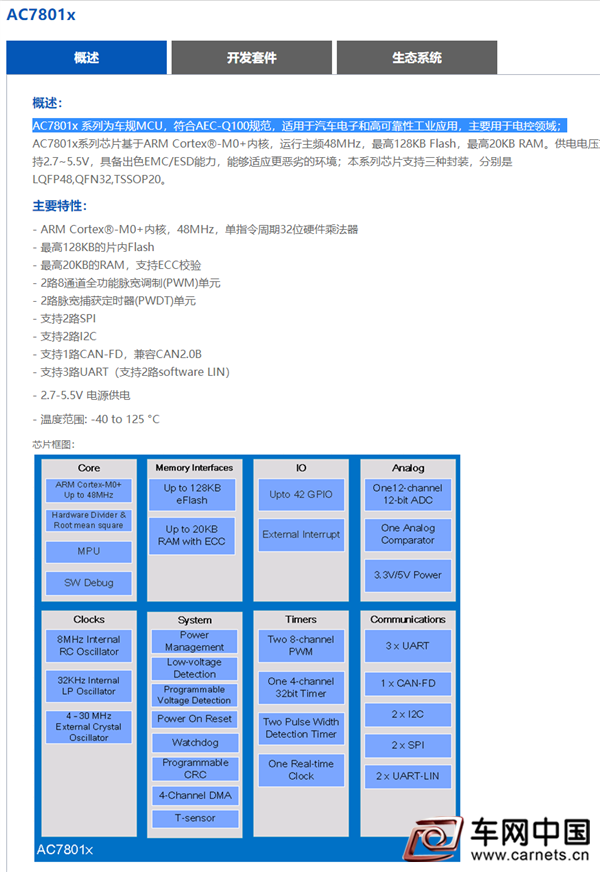Screen dimensions: 600x872
Task: Click the T-sensor block
Action: pos(195,818)
